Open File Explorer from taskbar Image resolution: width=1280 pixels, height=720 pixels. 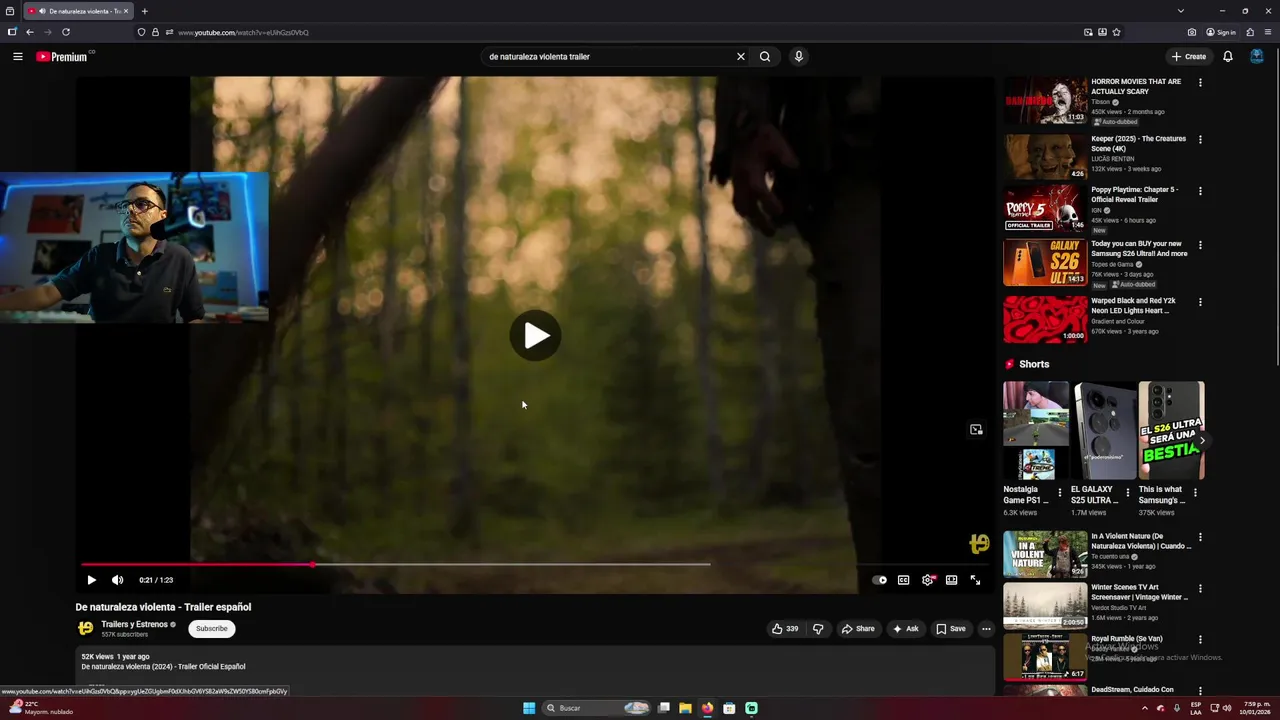(685, 708)
